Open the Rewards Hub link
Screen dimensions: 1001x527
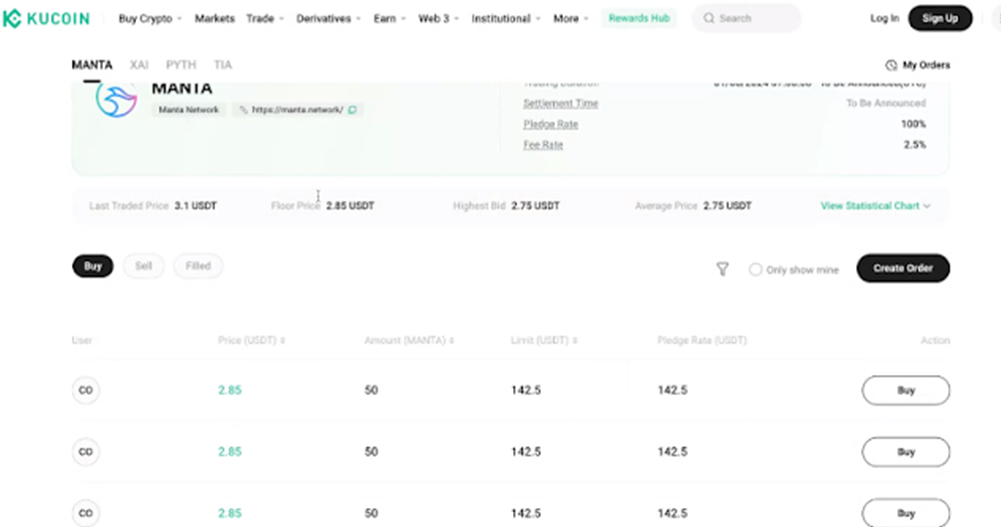(x=639, y=19)
